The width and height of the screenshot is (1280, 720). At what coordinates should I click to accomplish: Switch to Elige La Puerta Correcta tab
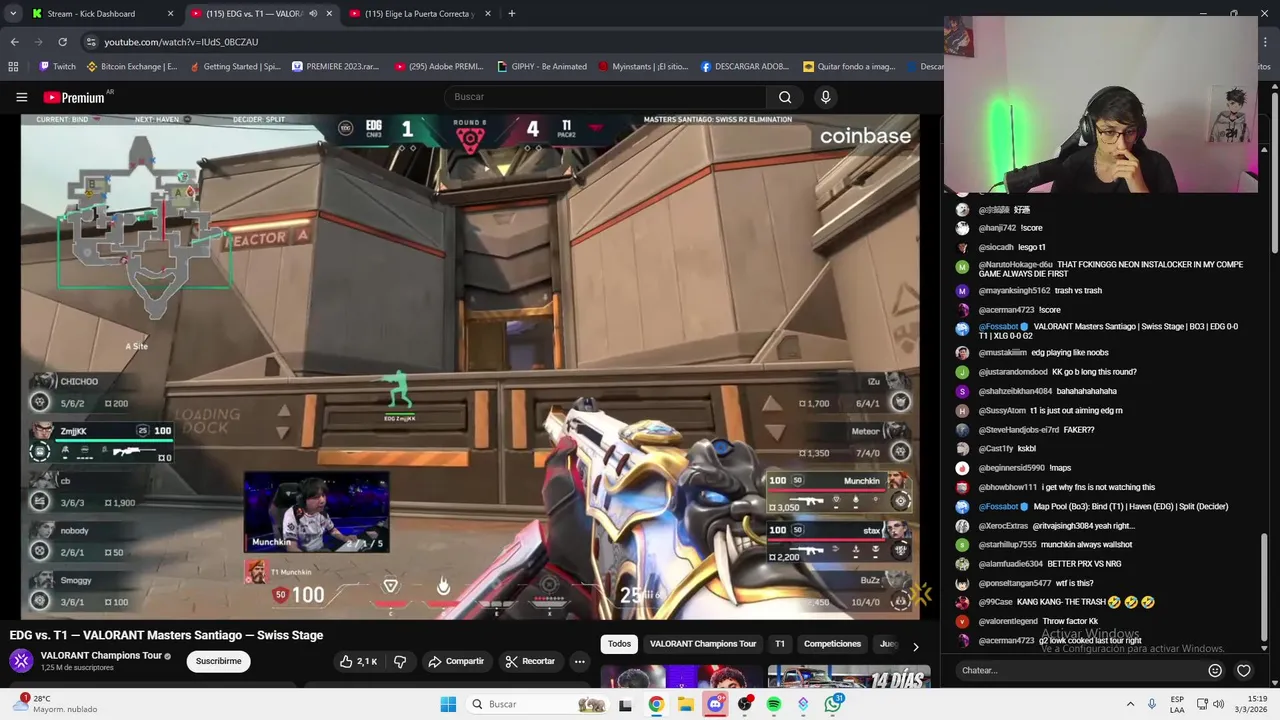[419, 14]
